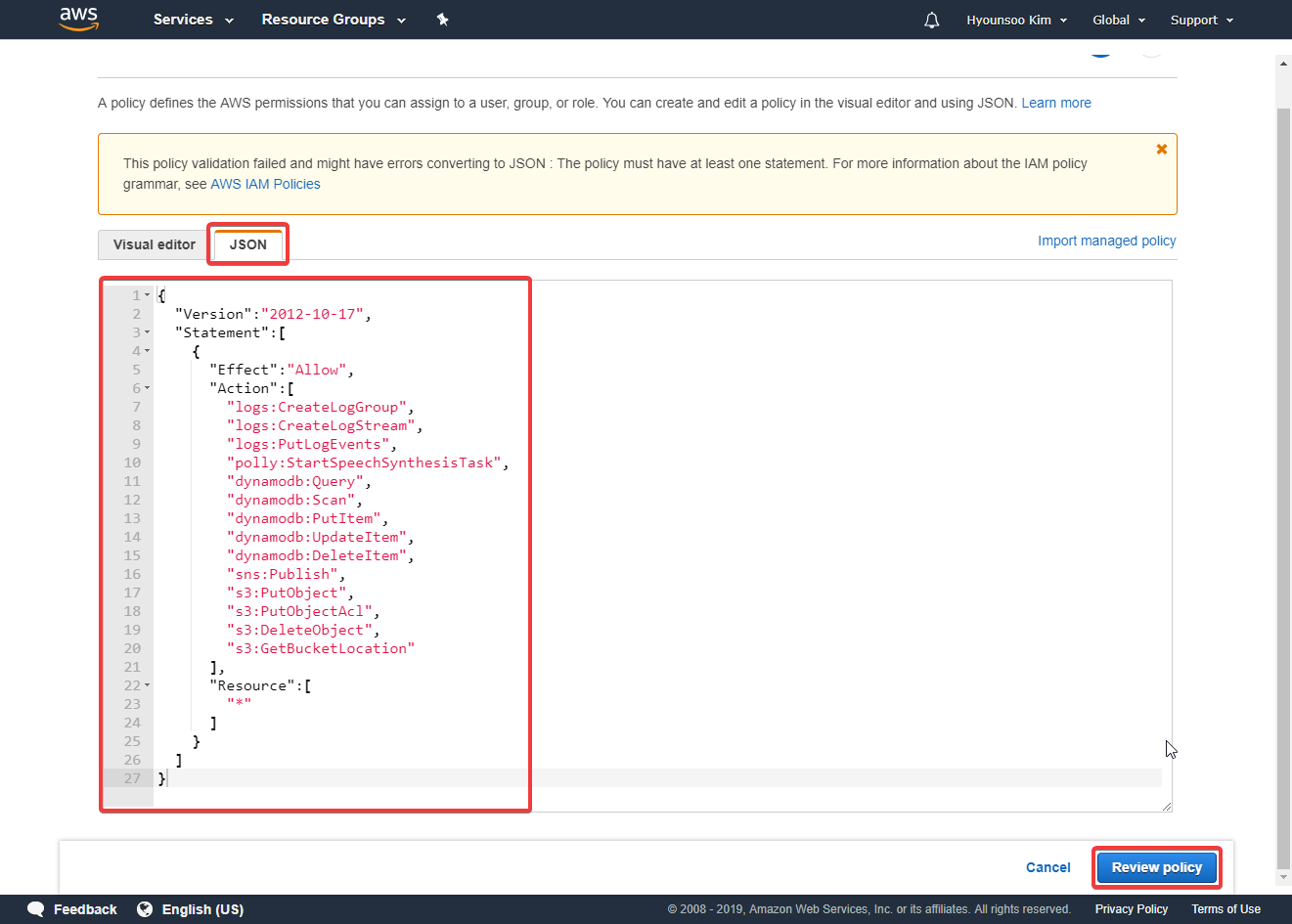The height and width of the screenshot is (924, 1292).
Task: Collapse the Resource fold at line 22
Action: 148,685
